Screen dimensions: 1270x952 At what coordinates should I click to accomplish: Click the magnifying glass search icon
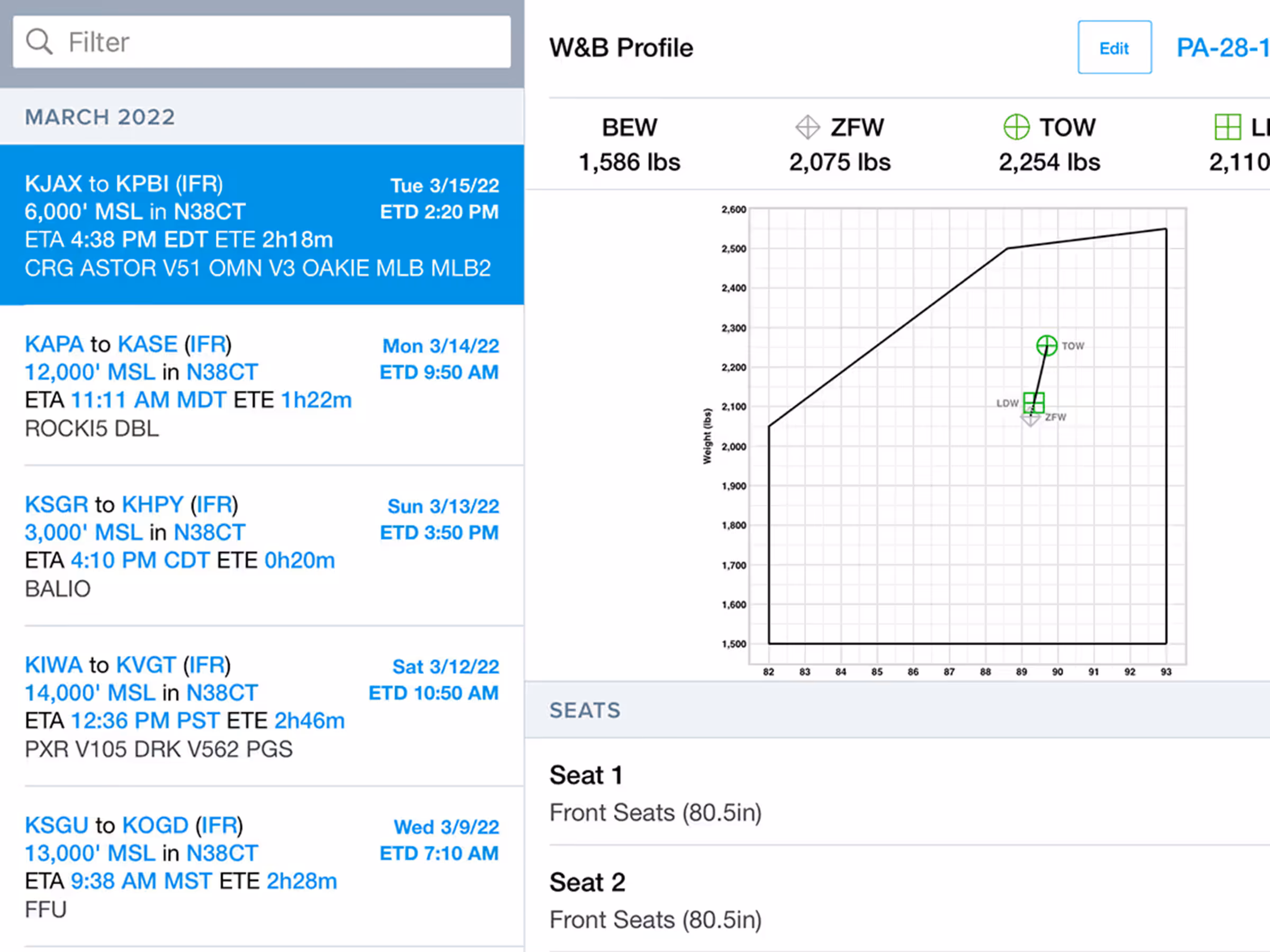39,42
